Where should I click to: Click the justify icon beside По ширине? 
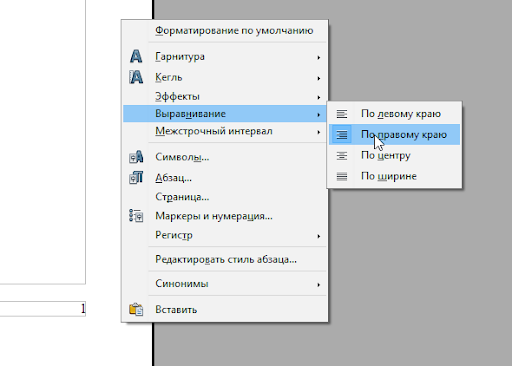point(342,176)
